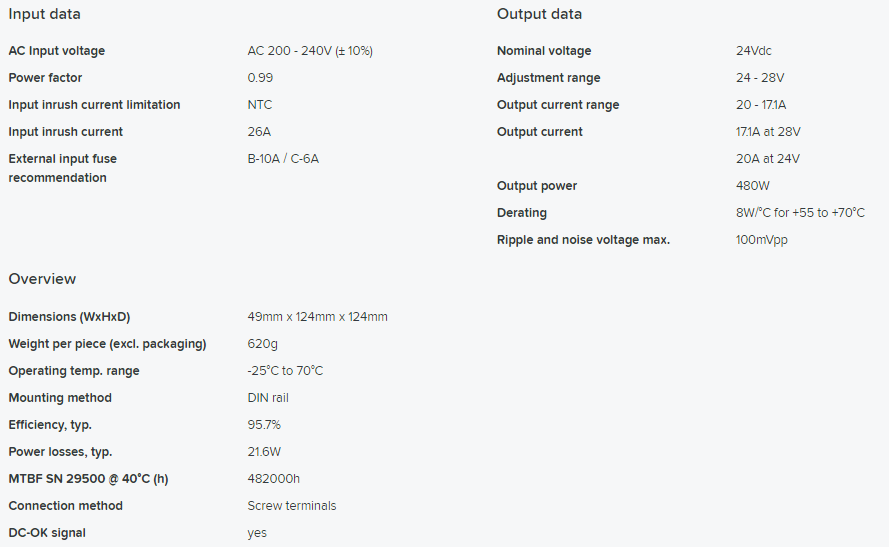Screen dimensions: 889x547
Task: Click the 620g weight value
Action: tap(261, 344)
